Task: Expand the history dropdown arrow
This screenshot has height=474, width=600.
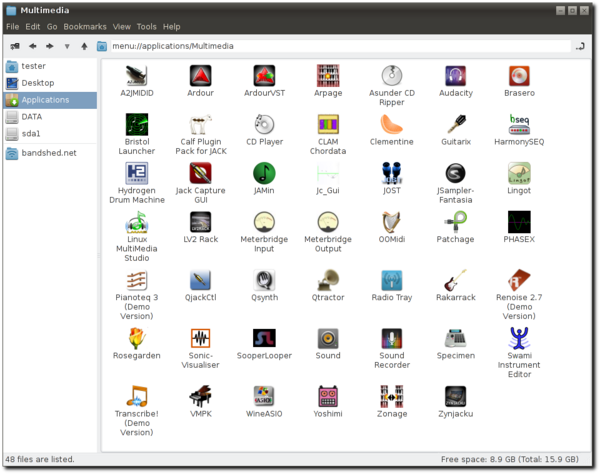Action: (67, 46)
